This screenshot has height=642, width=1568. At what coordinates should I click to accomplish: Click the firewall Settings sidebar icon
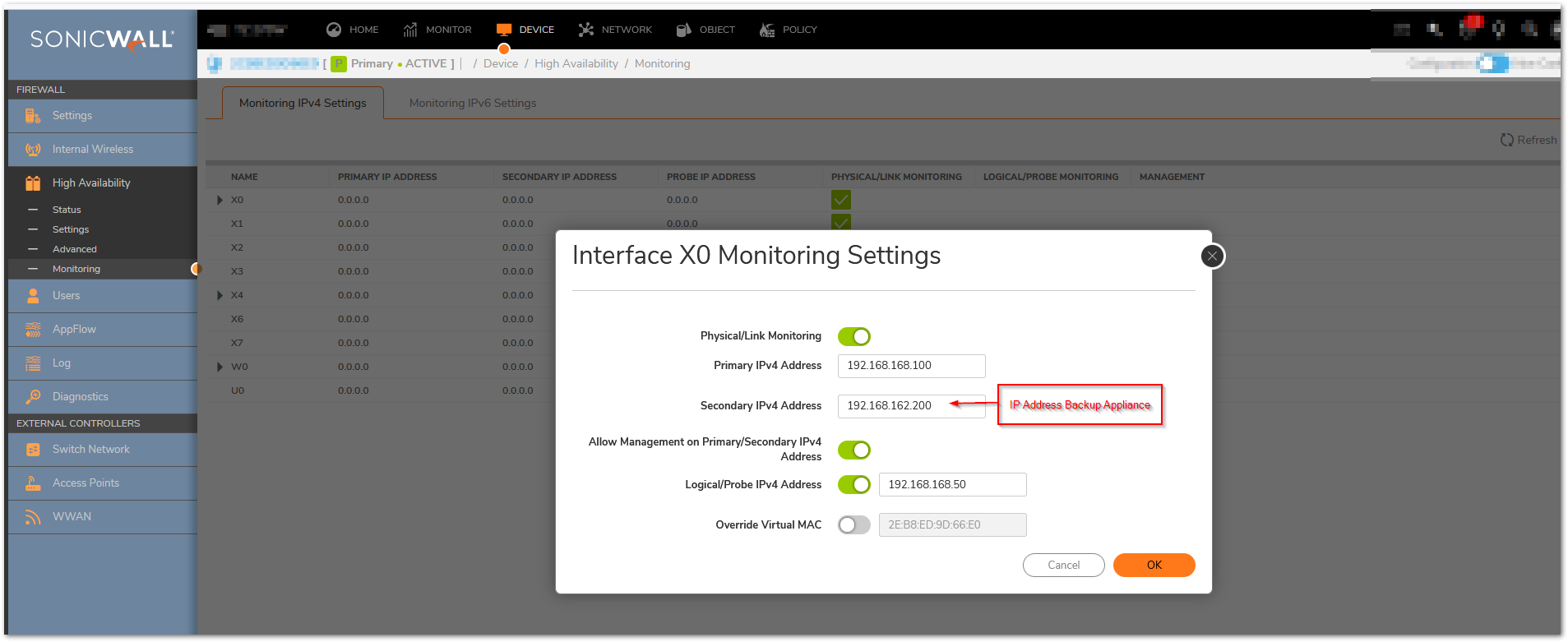(x=33, y=116)
